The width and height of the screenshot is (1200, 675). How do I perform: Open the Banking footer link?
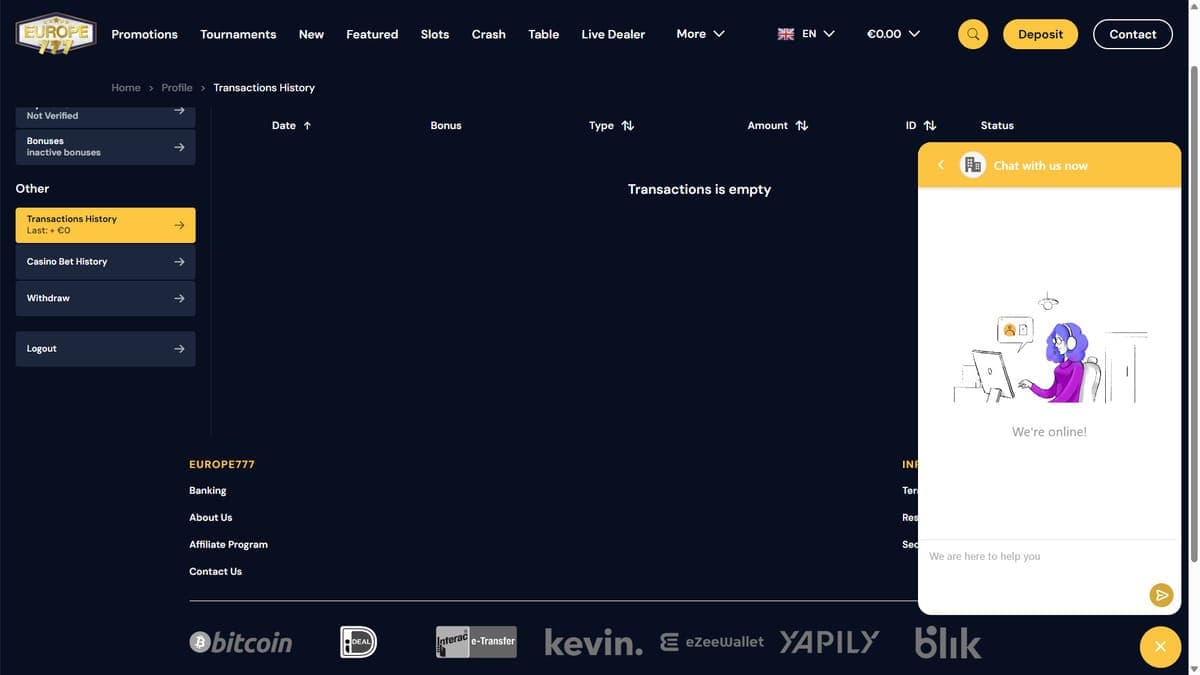coord(208,491)
